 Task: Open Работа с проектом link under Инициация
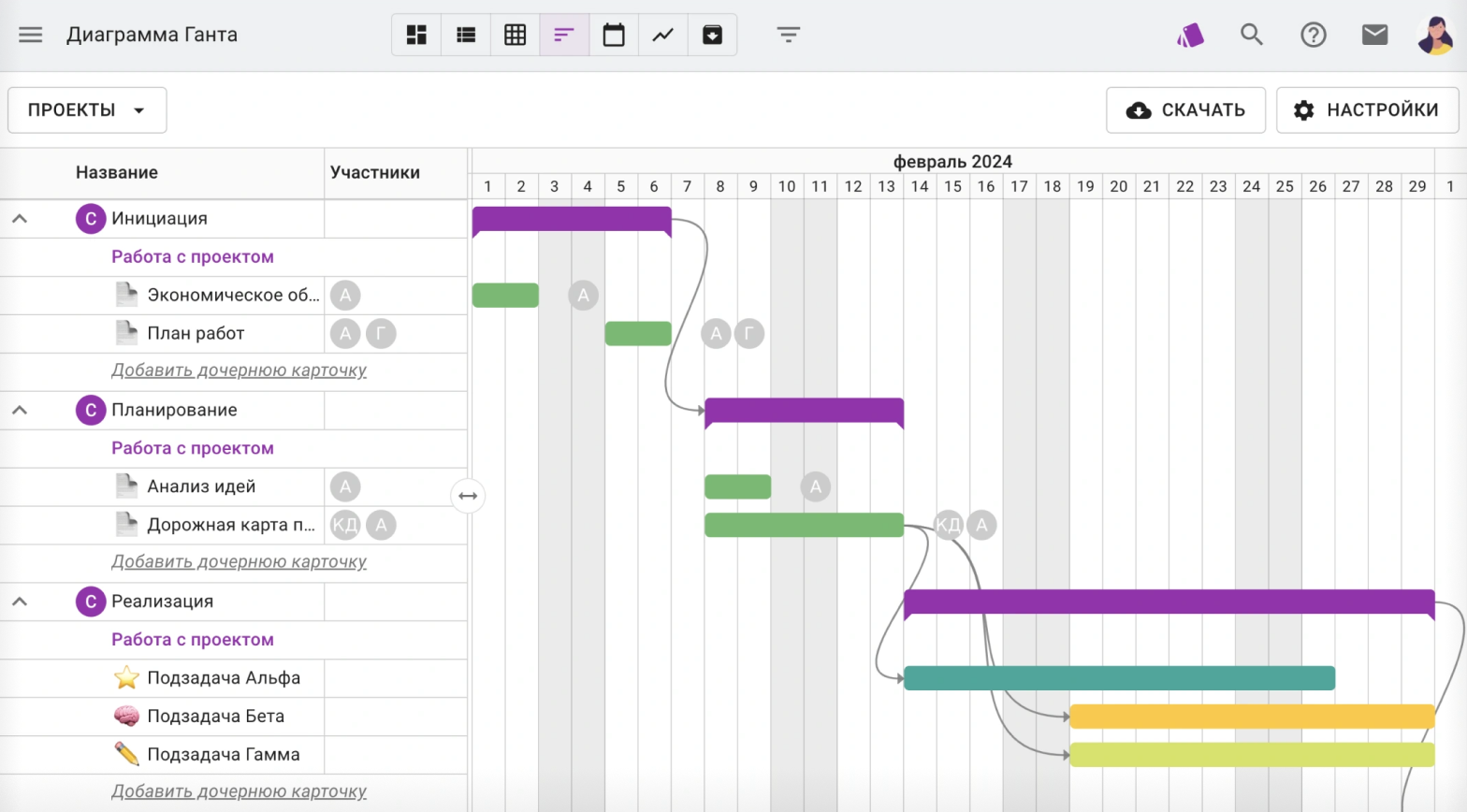pos(193,257)
